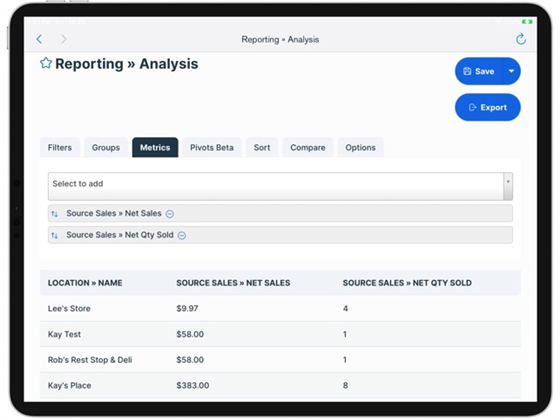Viewport: 560px width, 419px height.
Task: Remove the Net Sales metric via minus icon
Action: click(x=170, y=214)
